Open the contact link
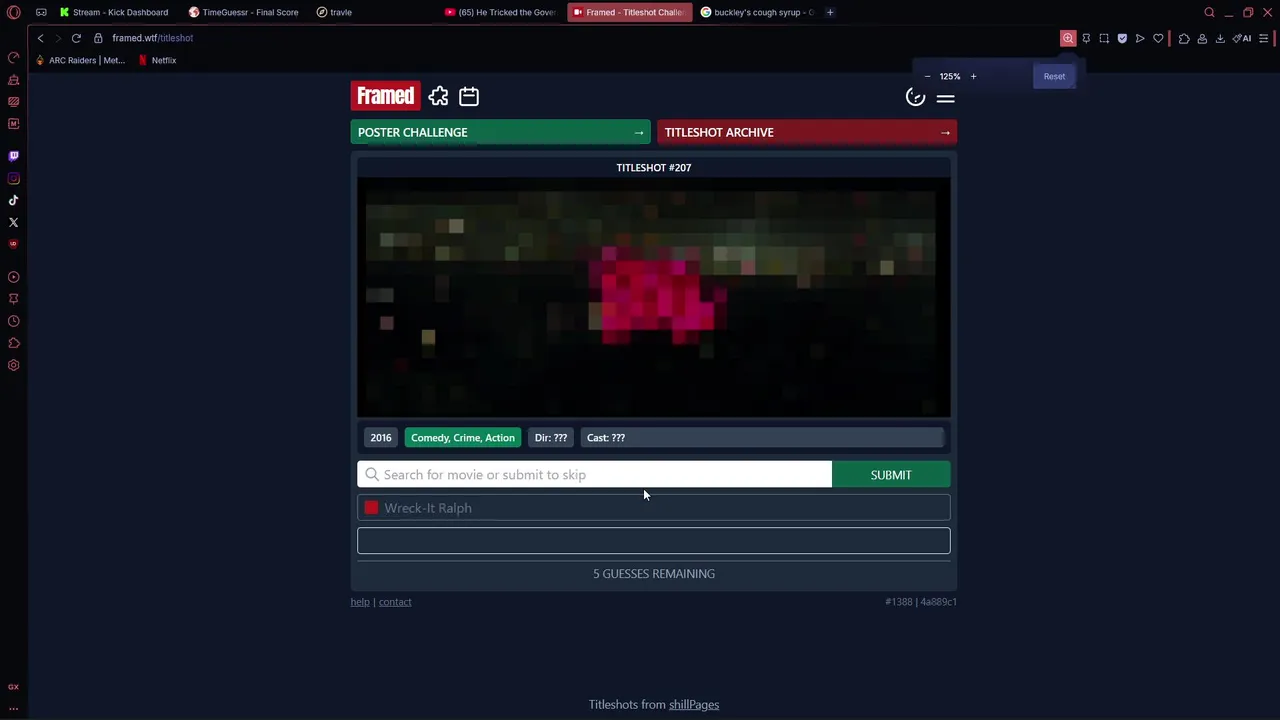The image size is (1280, 720). point(395,602)
